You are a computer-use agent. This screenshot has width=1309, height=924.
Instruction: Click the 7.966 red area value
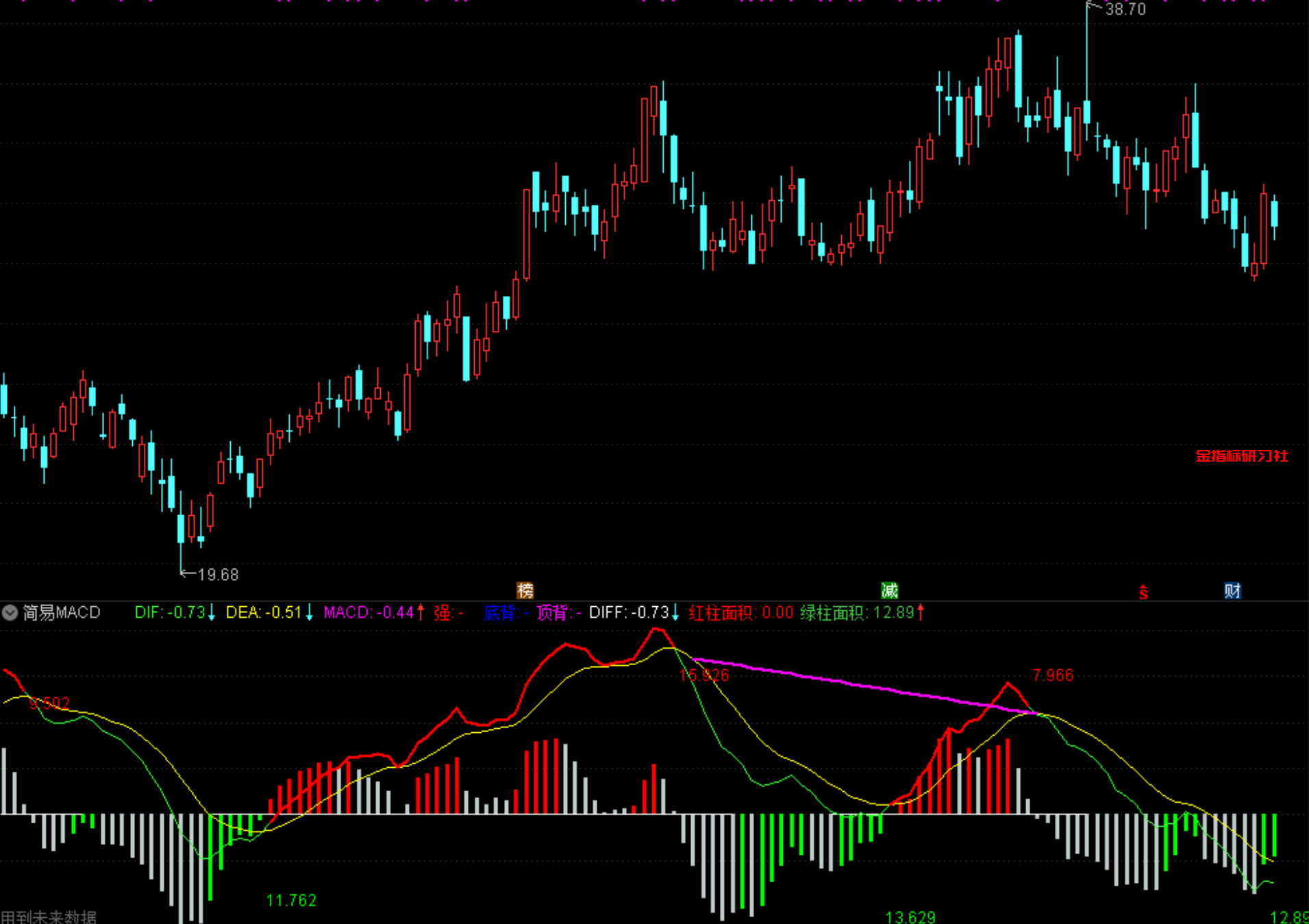pyautogui.click(x=1053, y=675)
